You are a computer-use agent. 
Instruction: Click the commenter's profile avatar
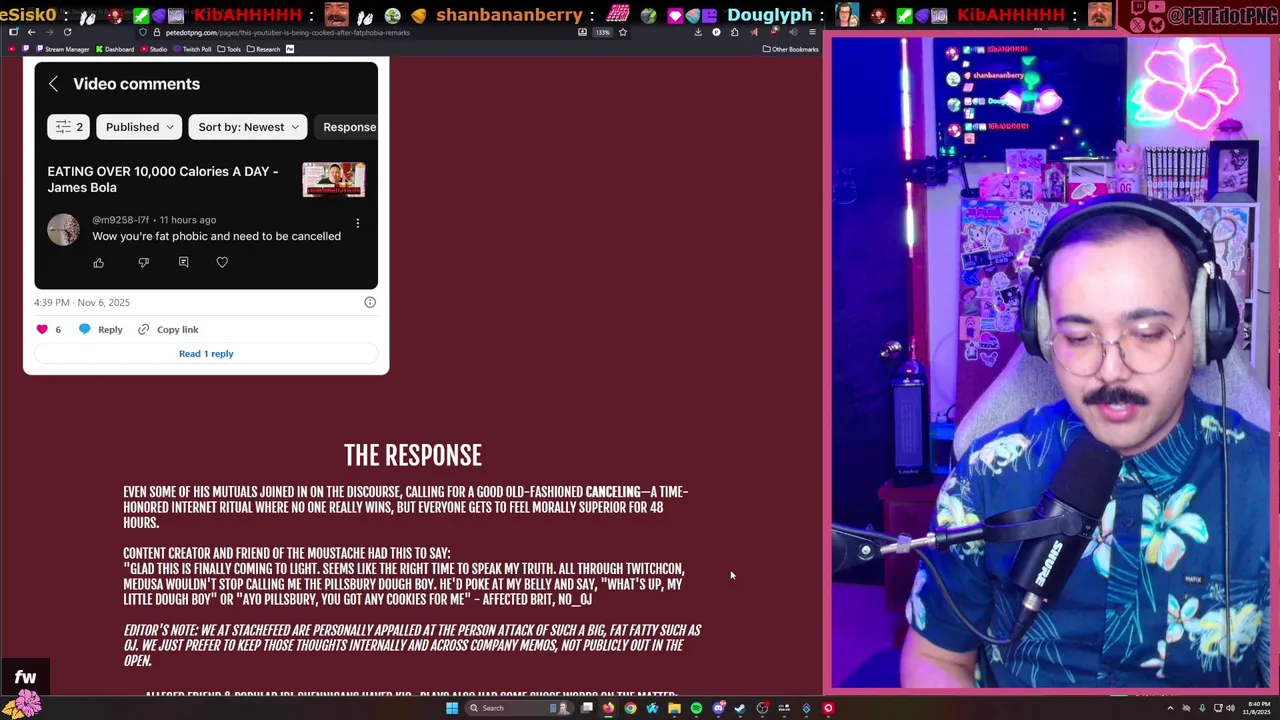point(63,229)
